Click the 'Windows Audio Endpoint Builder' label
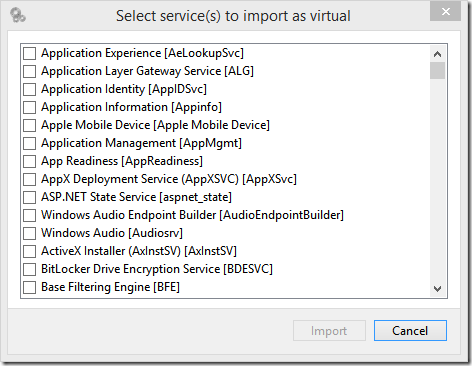Screen dimensions: 472x366 [x=192, y=215]
